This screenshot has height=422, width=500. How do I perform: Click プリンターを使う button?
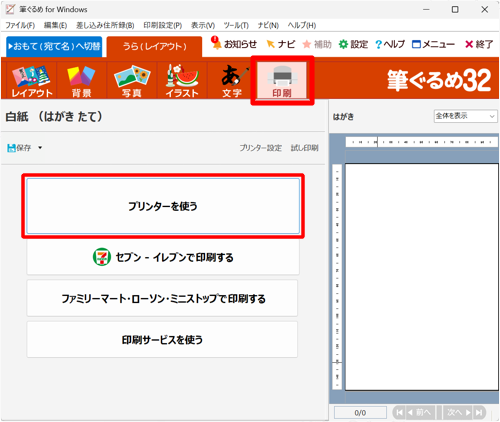[163, 206]
